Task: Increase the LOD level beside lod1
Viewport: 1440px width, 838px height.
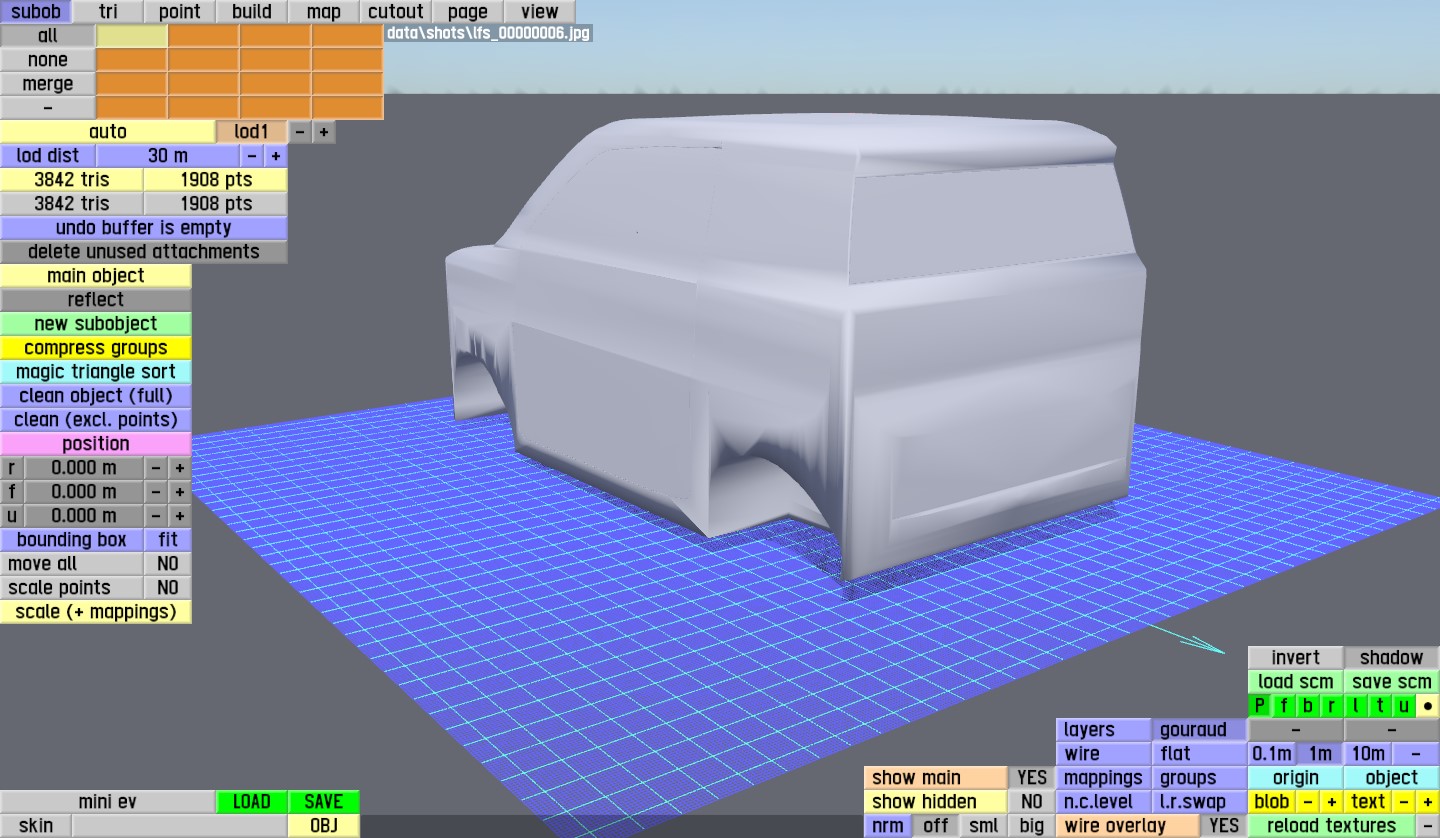Action: point(324,132)
